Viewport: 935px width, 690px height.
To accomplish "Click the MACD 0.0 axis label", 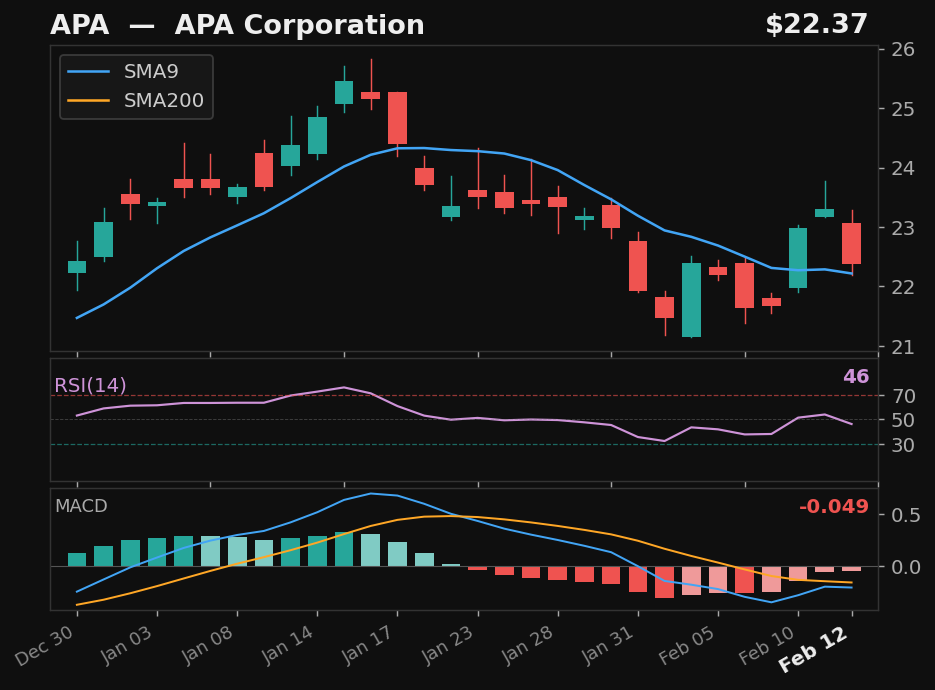I will click(x=906, y=567).
